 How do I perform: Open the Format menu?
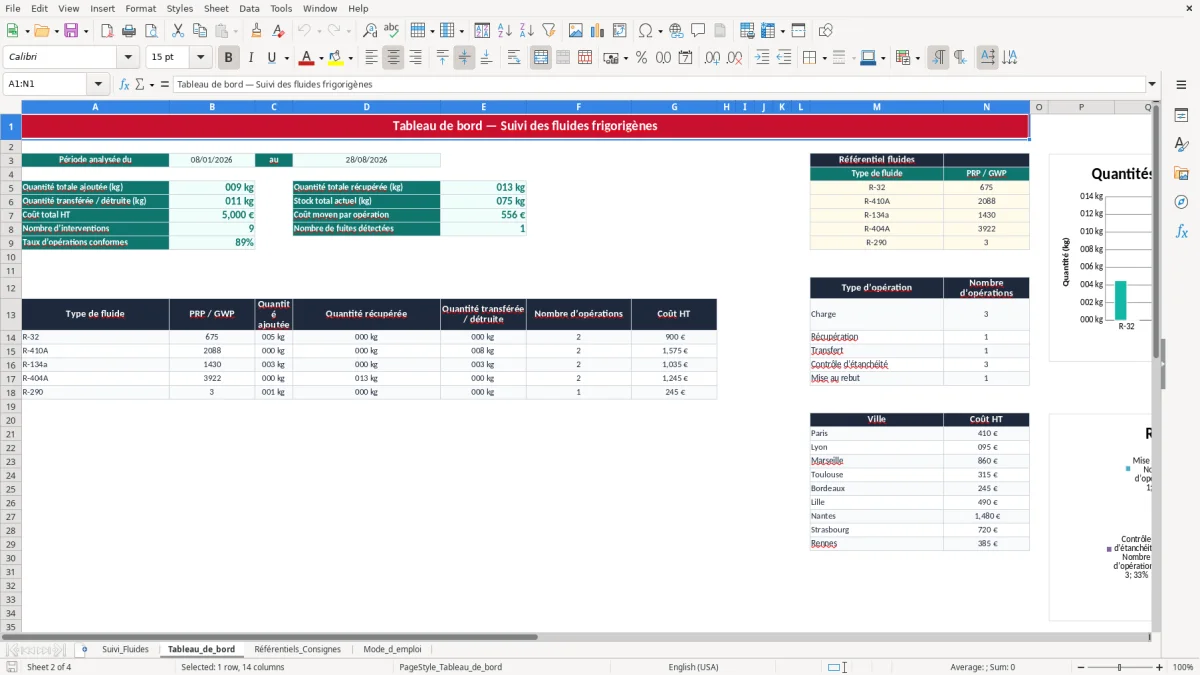(x=140, y=8)
